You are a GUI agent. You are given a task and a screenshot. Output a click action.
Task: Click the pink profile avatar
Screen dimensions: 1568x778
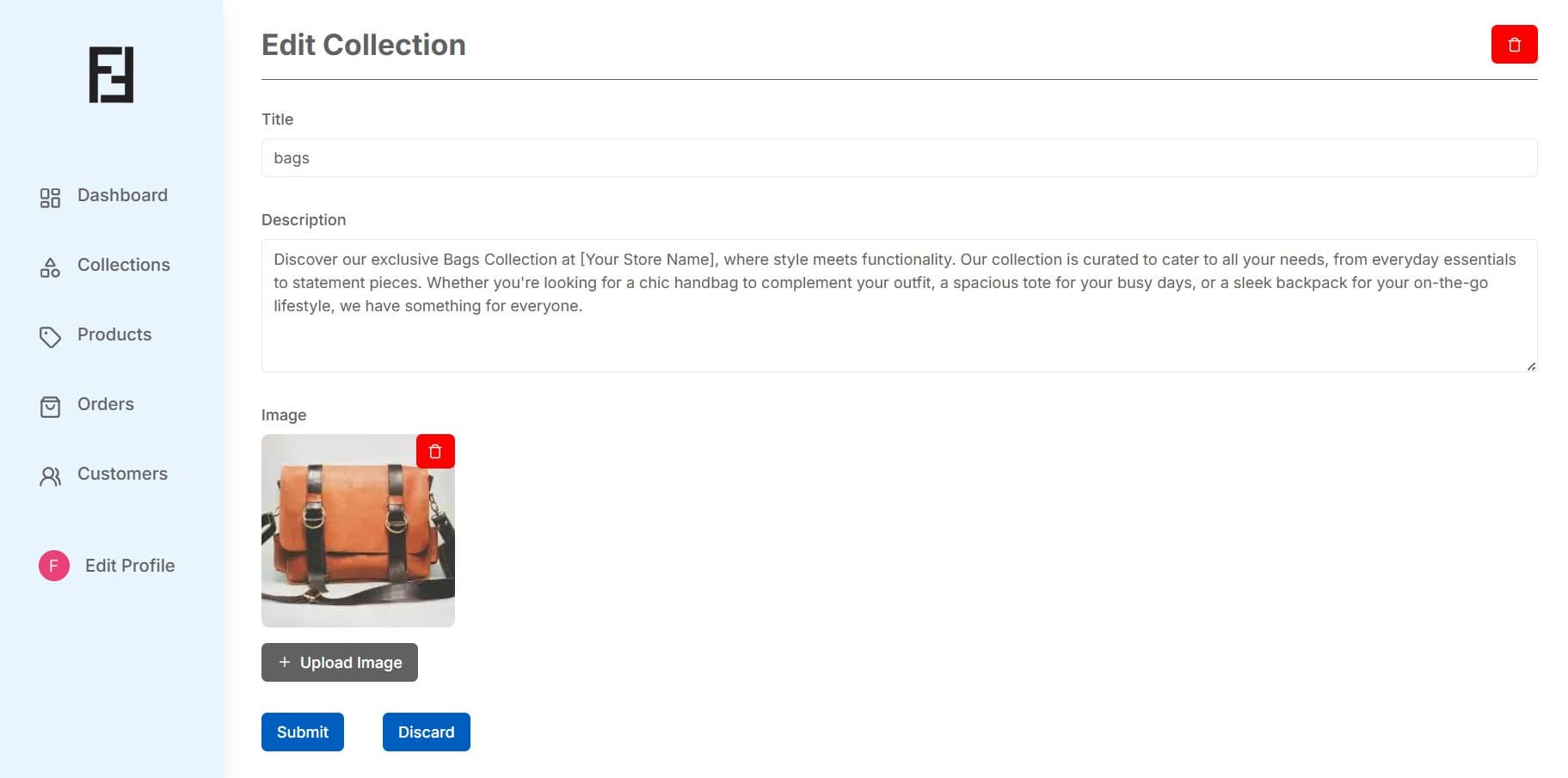coord(54,566)
